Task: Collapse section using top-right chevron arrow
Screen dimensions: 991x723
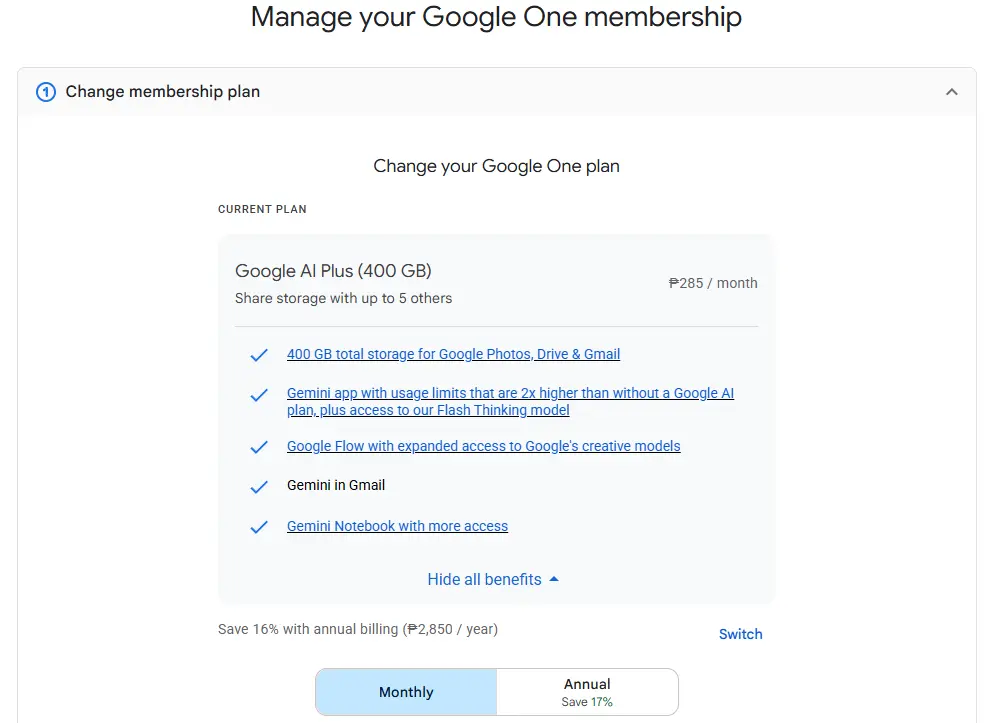Action: pos(952,92)
